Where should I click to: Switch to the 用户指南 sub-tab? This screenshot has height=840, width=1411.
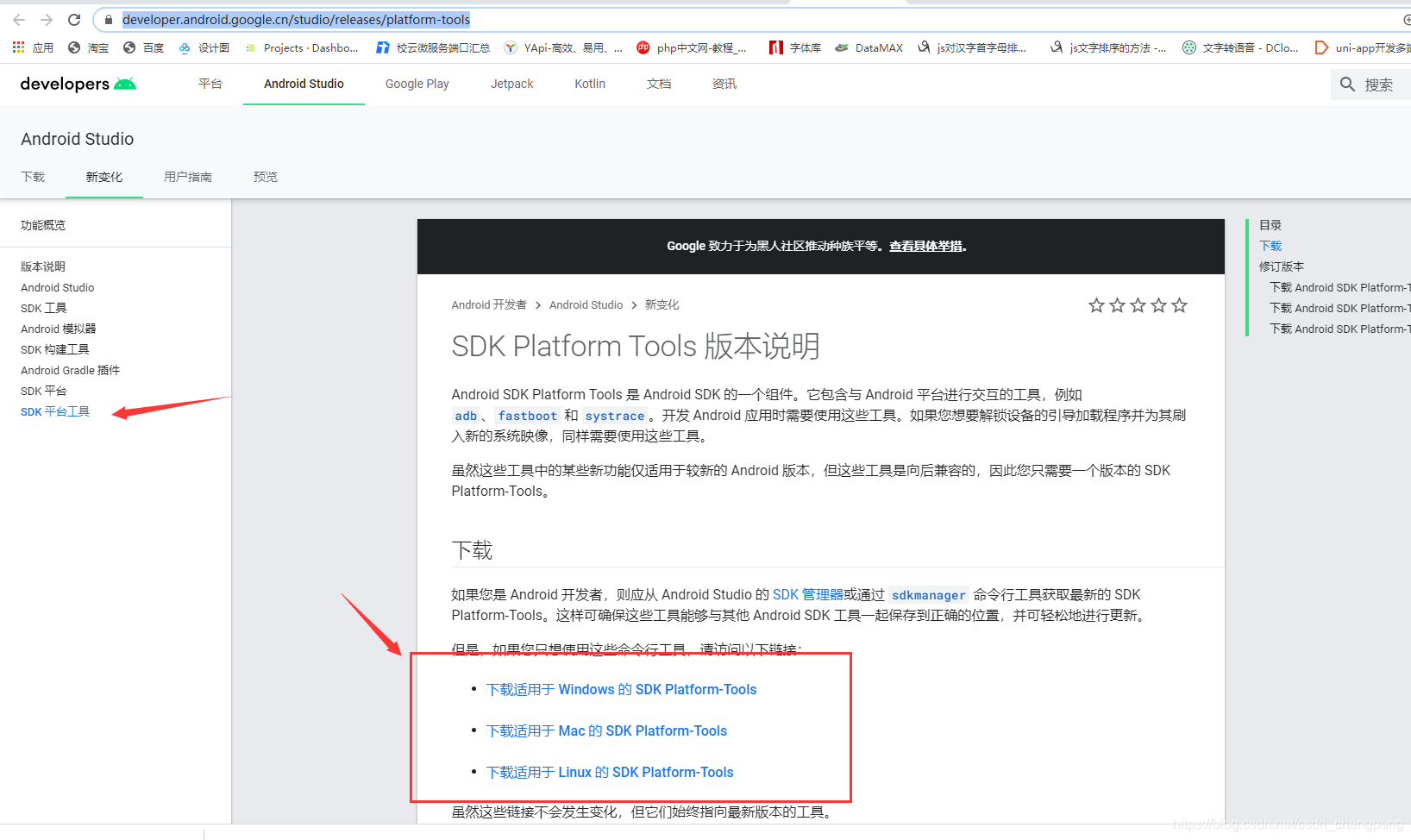click(x=188, y=177)
